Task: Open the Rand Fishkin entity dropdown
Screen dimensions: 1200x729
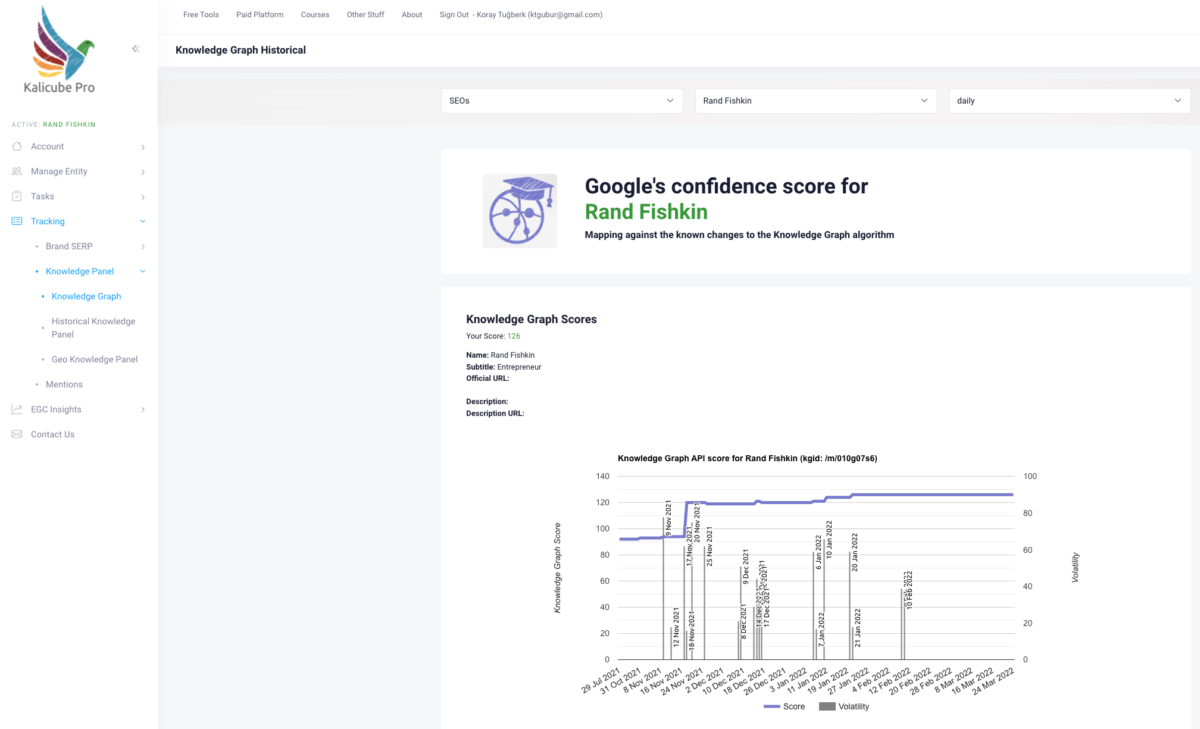Action: [816, 101]
